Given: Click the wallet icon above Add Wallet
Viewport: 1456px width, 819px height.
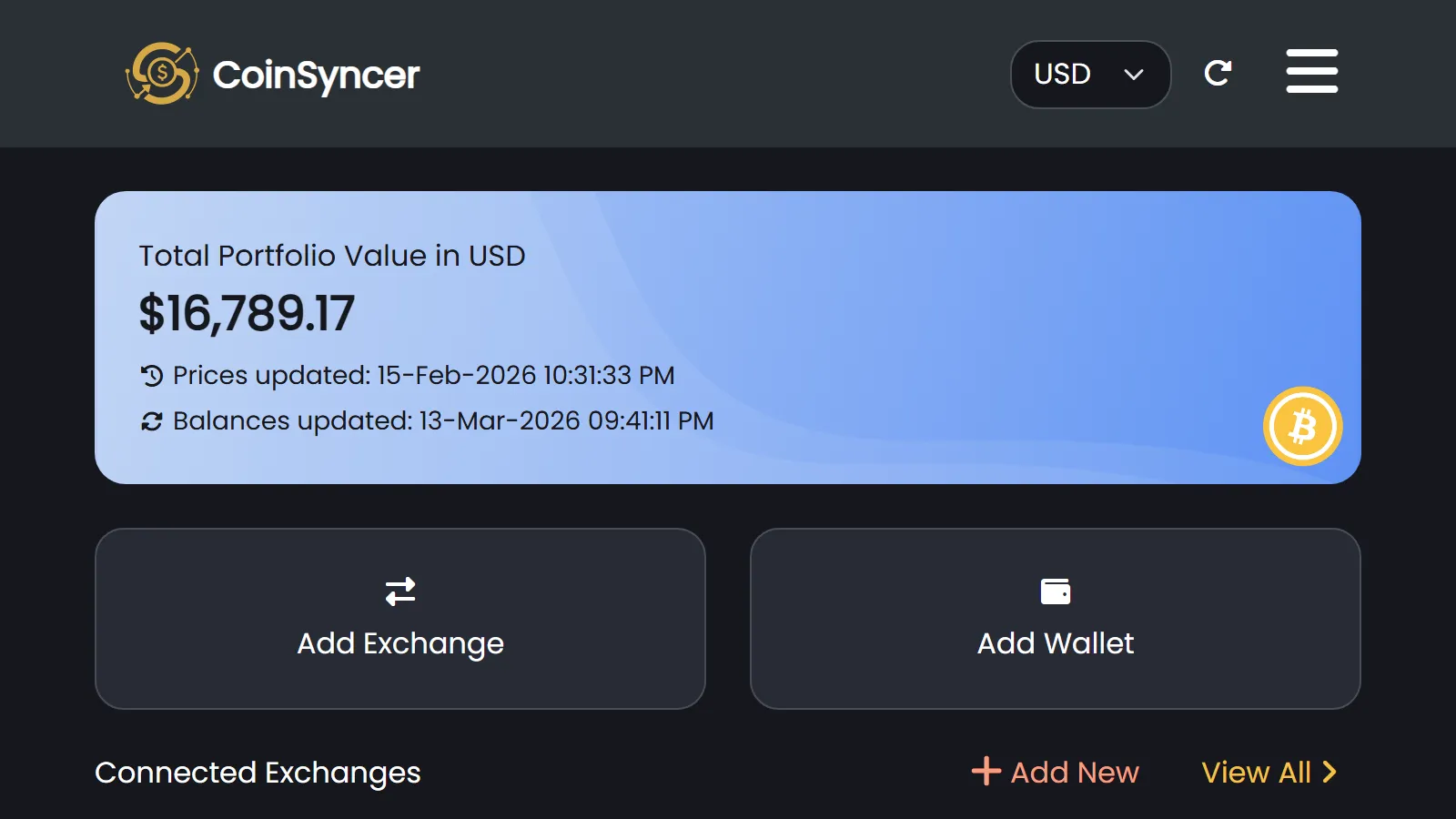Looking at the screenshot, I should pyautogui.click(x=1056, y=591).
